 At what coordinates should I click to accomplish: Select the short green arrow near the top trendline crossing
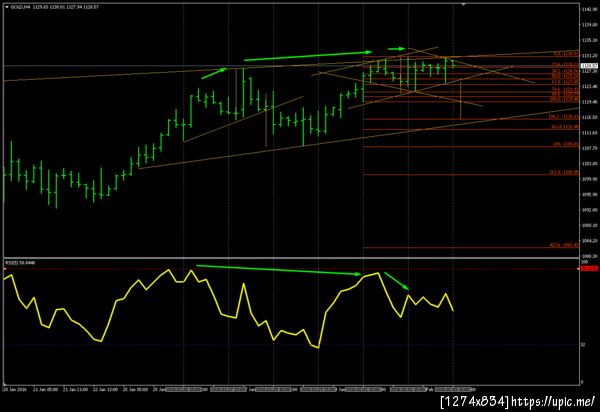coord(396,49)
